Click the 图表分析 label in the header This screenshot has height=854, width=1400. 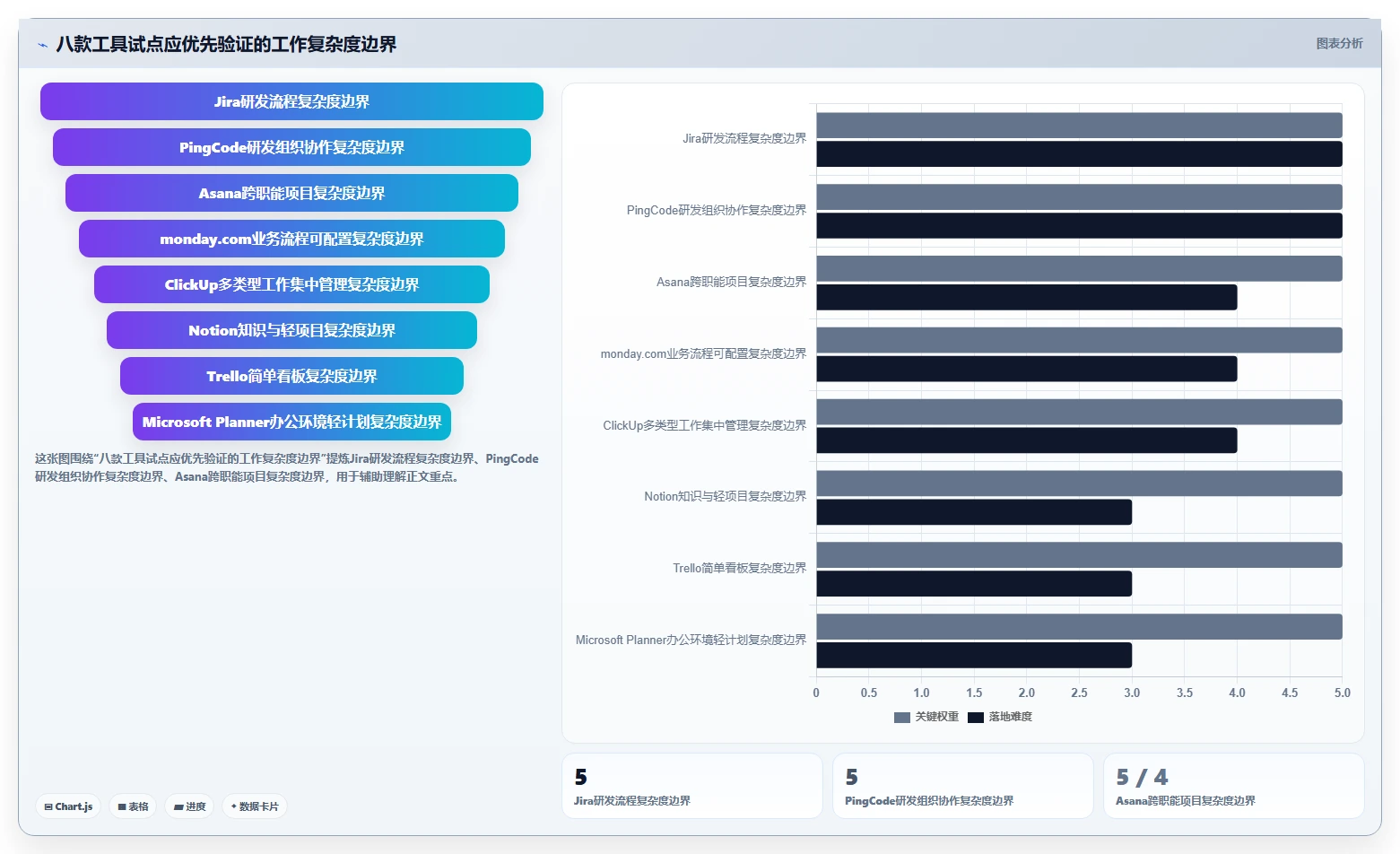pos(1339,43)
